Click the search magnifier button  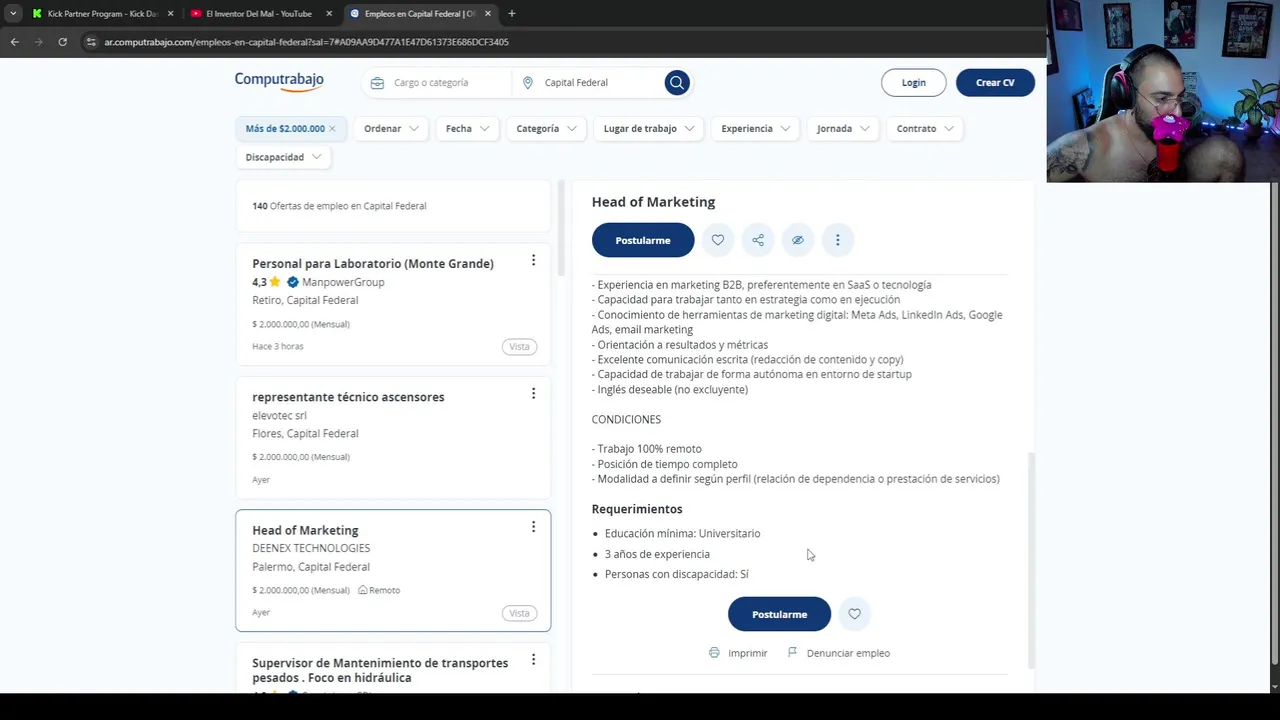(677, 83)
